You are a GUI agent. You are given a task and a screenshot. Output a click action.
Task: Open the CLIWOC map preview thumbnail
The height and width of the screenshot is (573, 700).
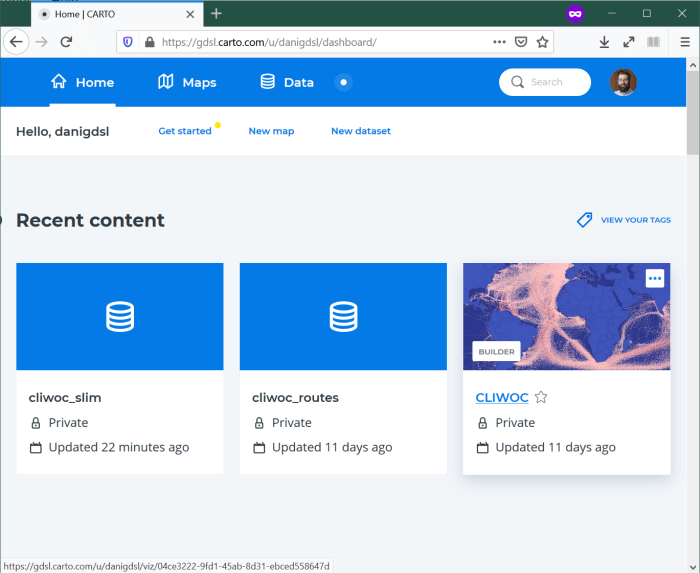(567, 316)
